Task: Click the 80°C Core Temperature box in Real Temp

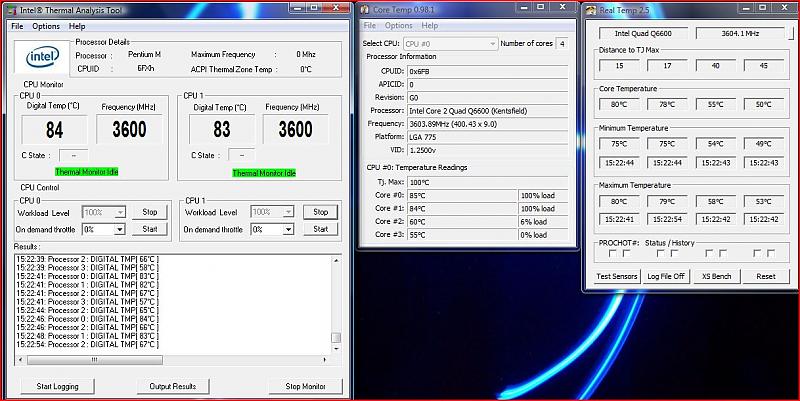Action: [619, 105]
